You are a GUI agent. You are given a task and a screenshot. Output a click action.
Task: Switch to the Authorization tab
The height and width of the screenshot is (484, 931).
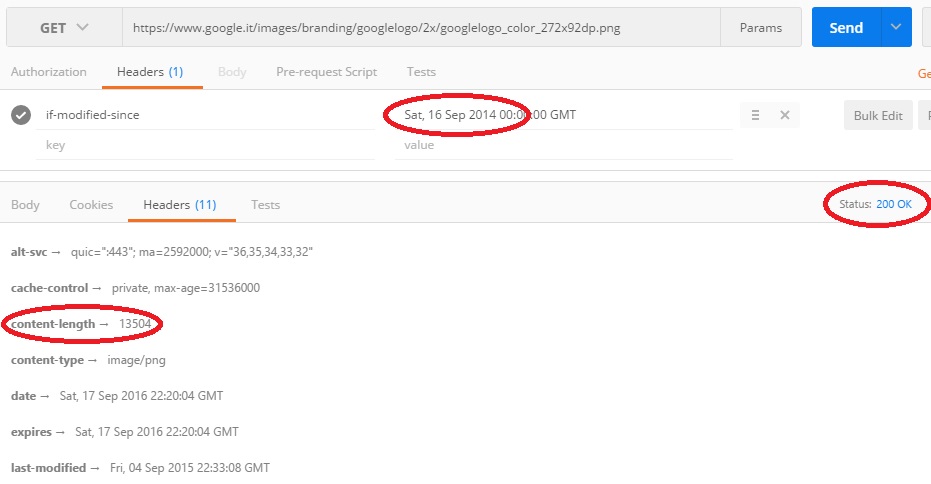(x=49, y=72)
